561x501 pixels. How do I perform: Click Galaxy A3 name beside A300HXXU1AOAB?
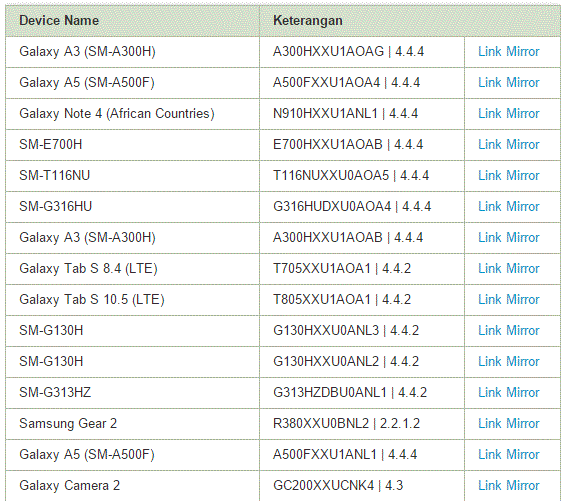[x=87, y=238]
